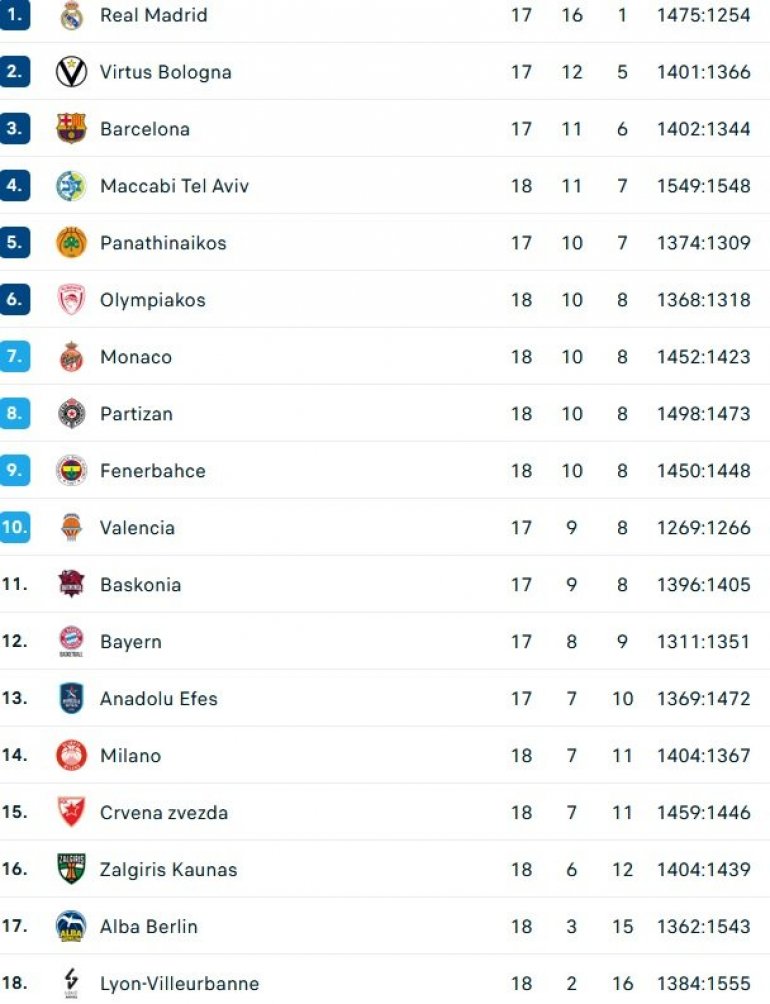Image resolution: width=770 pixels, height=1004 pixels.
Task: Click the Maccabi Tel Aviv logo
Action: [x=71, y=186]
